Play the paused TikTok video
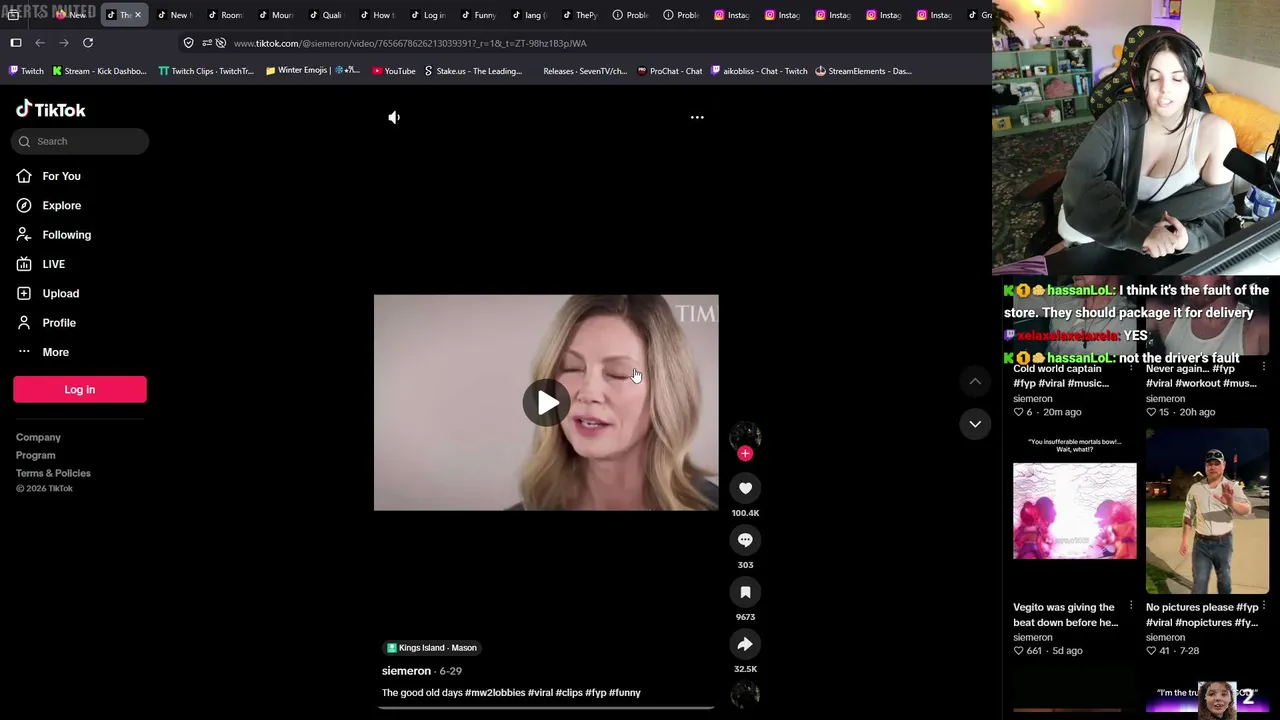 pyautogui.click(x=546, y=403)
